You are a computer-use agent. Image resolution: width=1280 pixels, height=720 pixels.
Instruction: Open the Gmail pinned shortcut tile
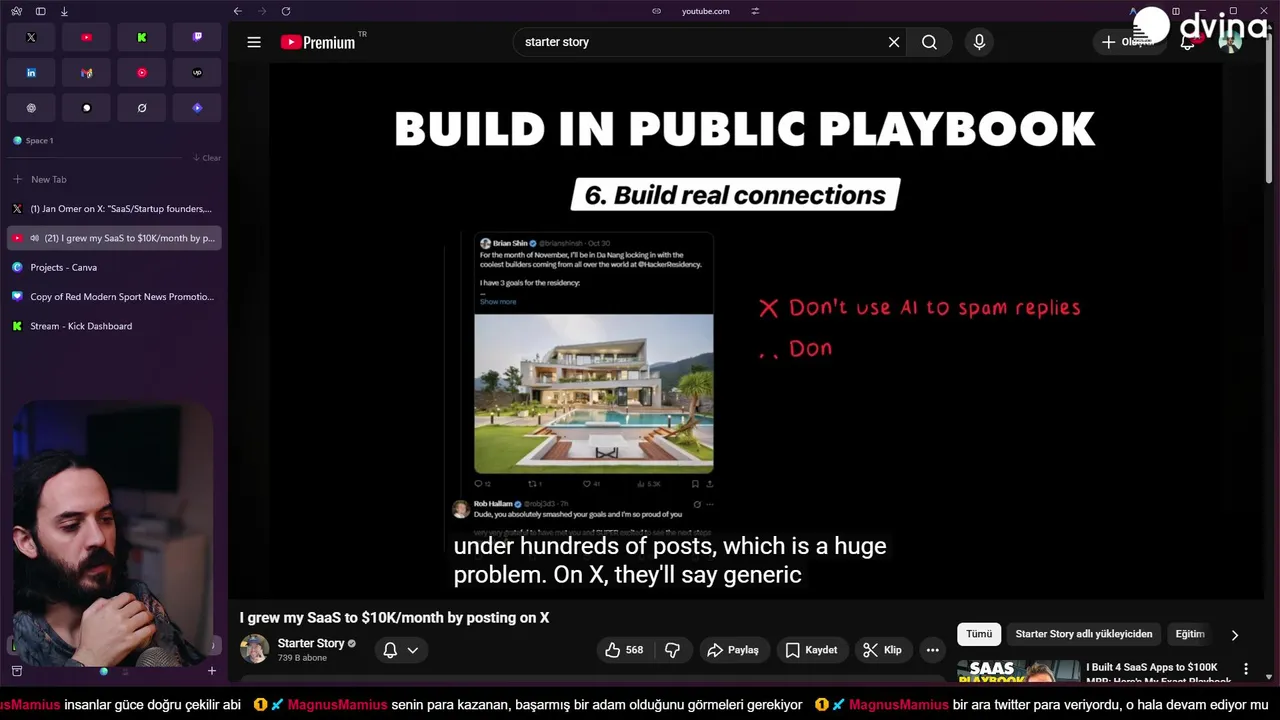click(x=86, y=73)
